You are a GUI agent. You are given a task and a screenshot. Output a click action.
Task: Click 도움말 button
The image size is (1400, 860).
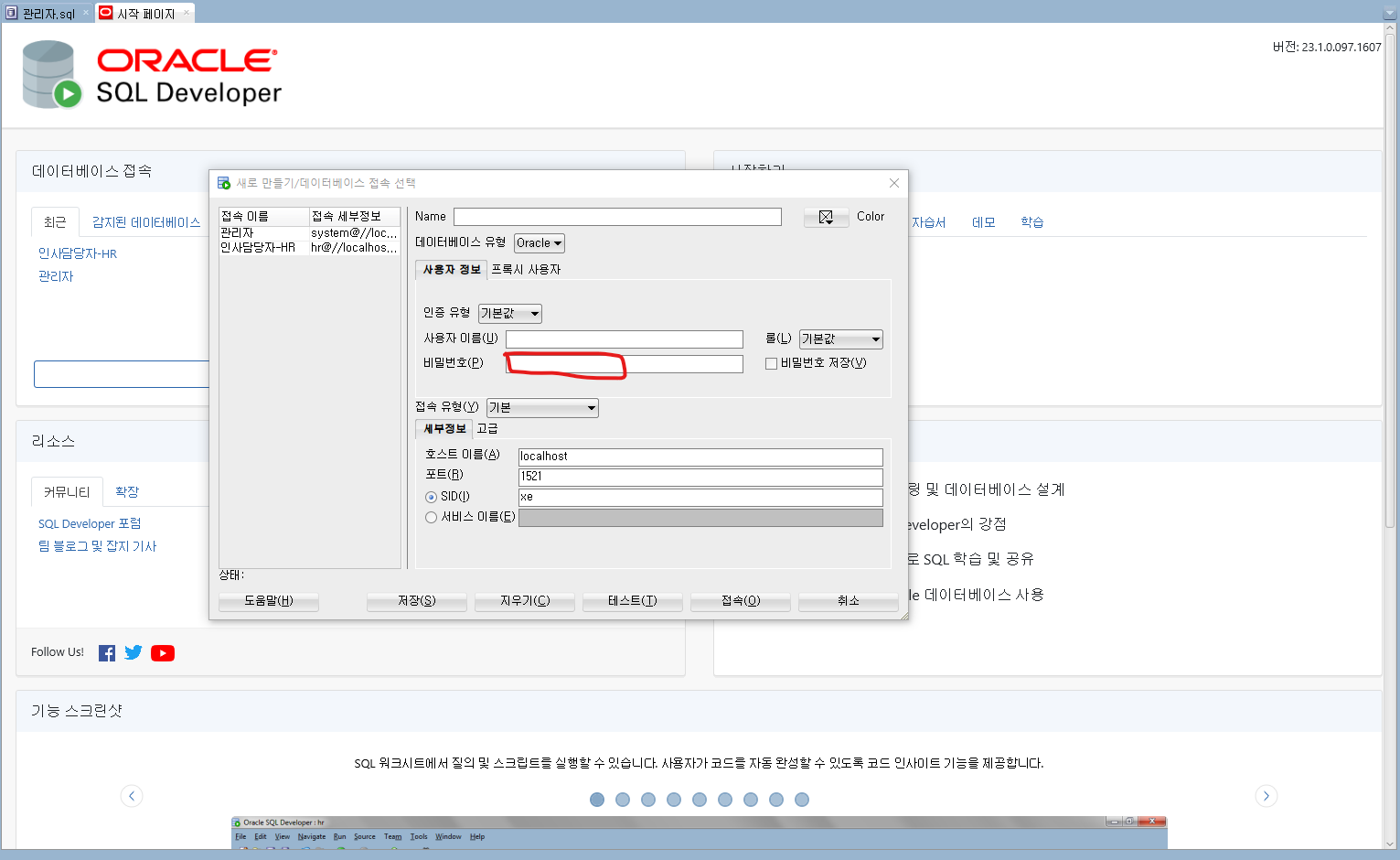point(269,601)
